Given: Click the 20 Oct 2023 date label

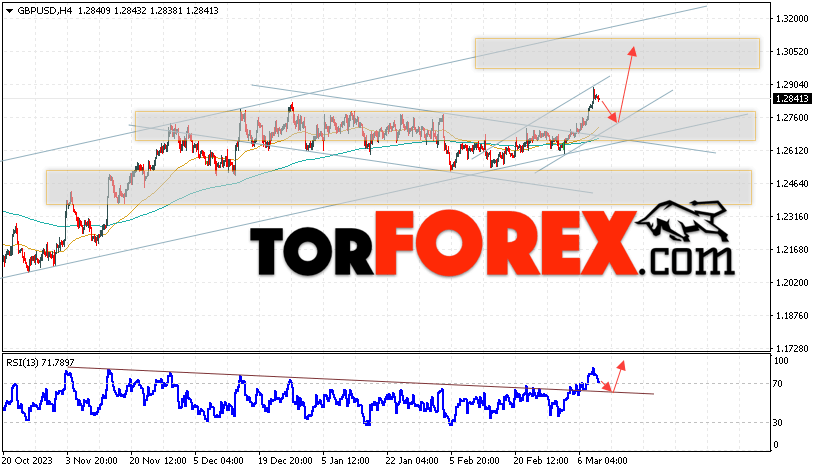Looking at the screenshot, I should point(27,461).
